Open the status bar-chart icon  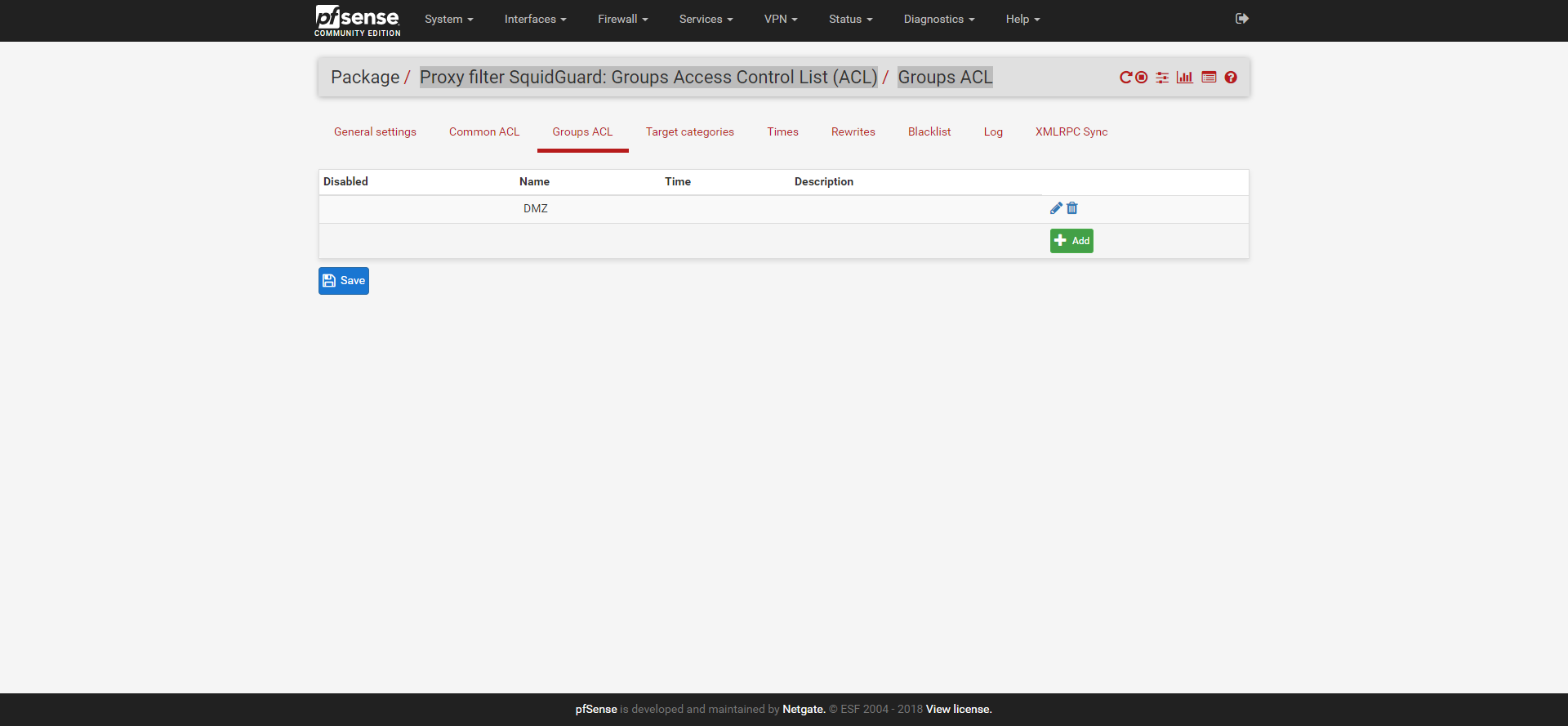click(x=1184, y=78)
